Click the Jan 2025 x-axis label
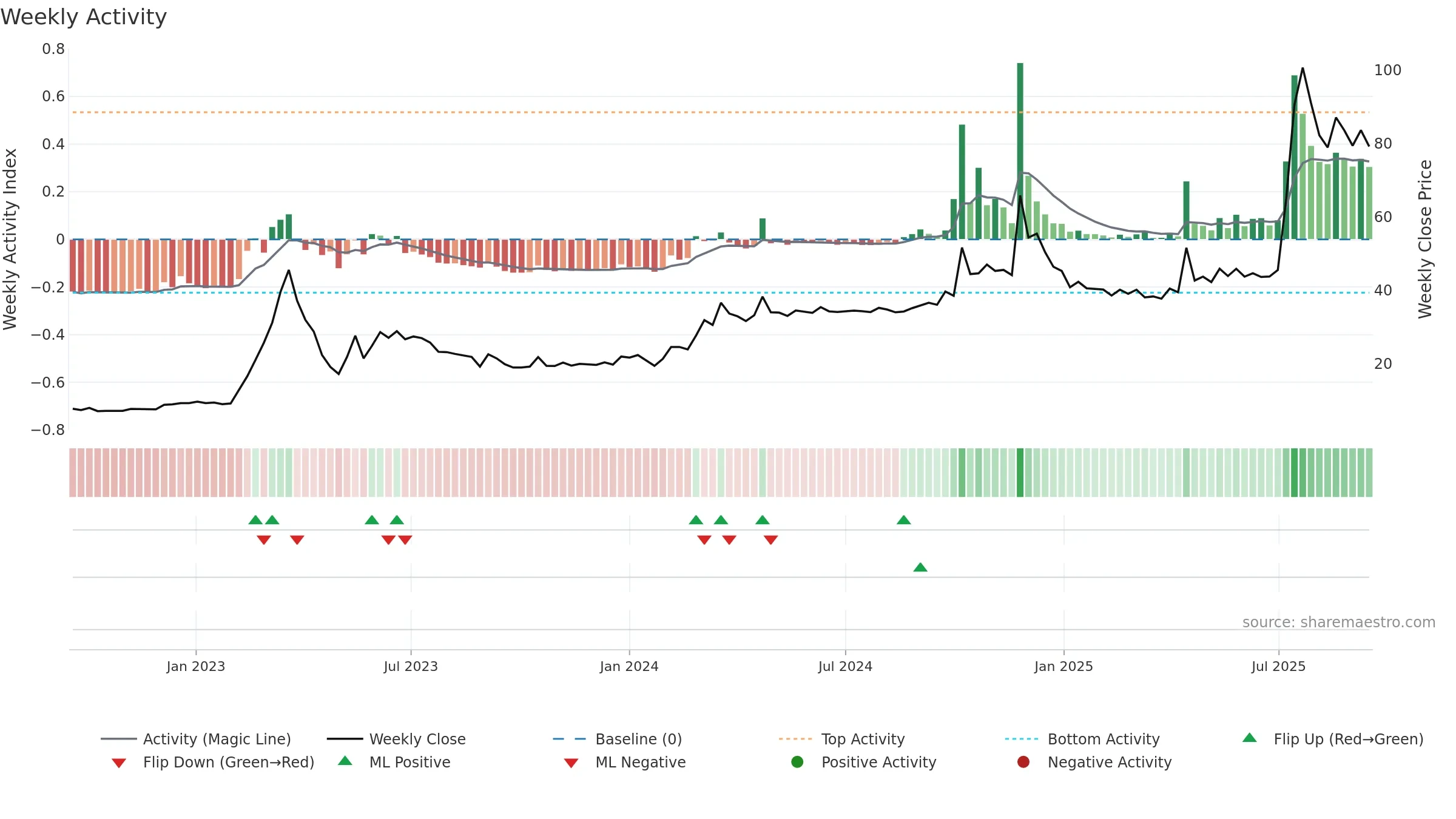The image size is (1456, 819). (x=1063, y=666)
